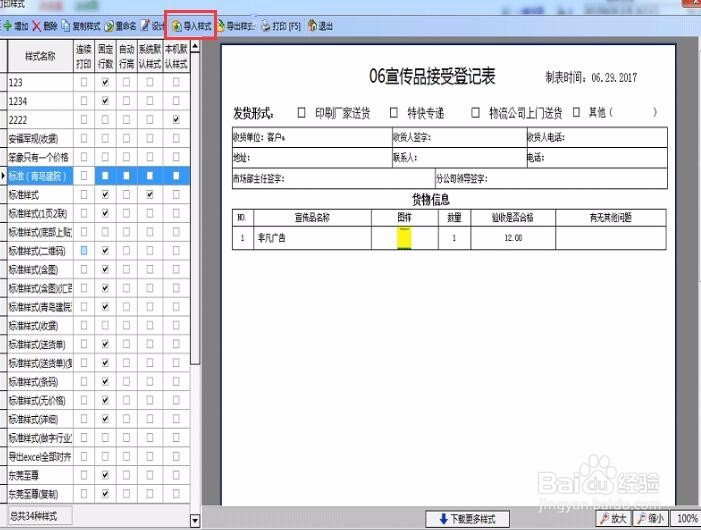
Task: Select the 标准样式(二维码) style row
Action: (x=40, y=251)
